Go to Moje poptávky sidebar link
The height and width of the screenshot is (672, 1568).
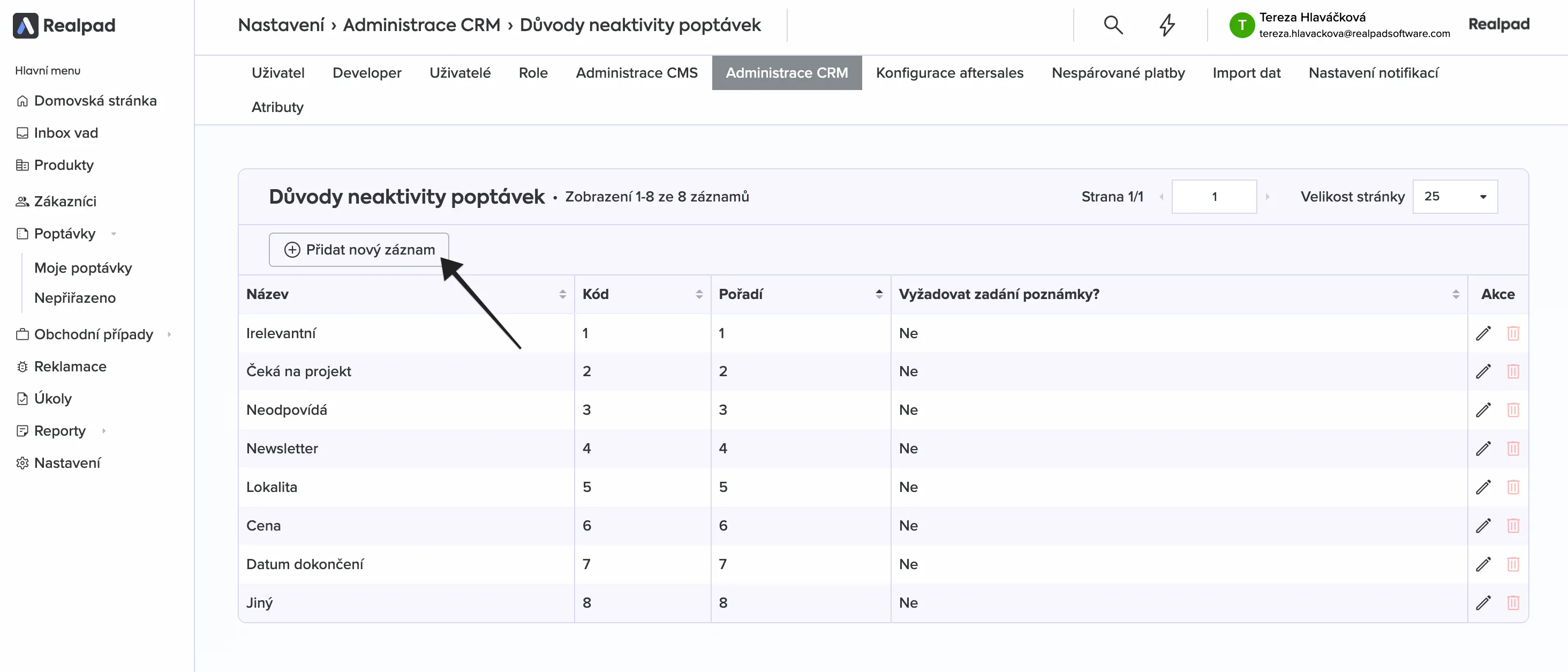tap(83, 268)
